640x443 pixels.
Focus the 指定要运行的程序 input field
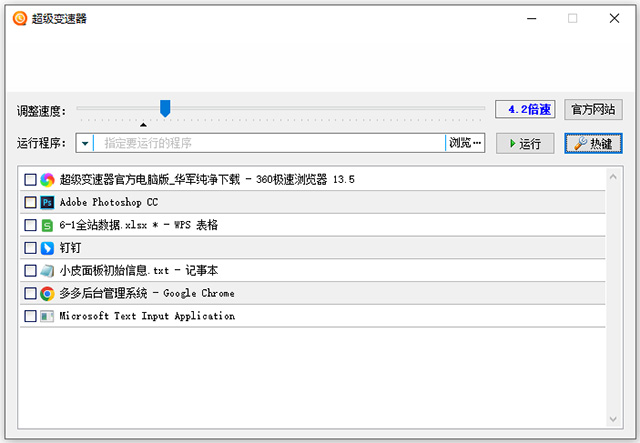[269, 143]
